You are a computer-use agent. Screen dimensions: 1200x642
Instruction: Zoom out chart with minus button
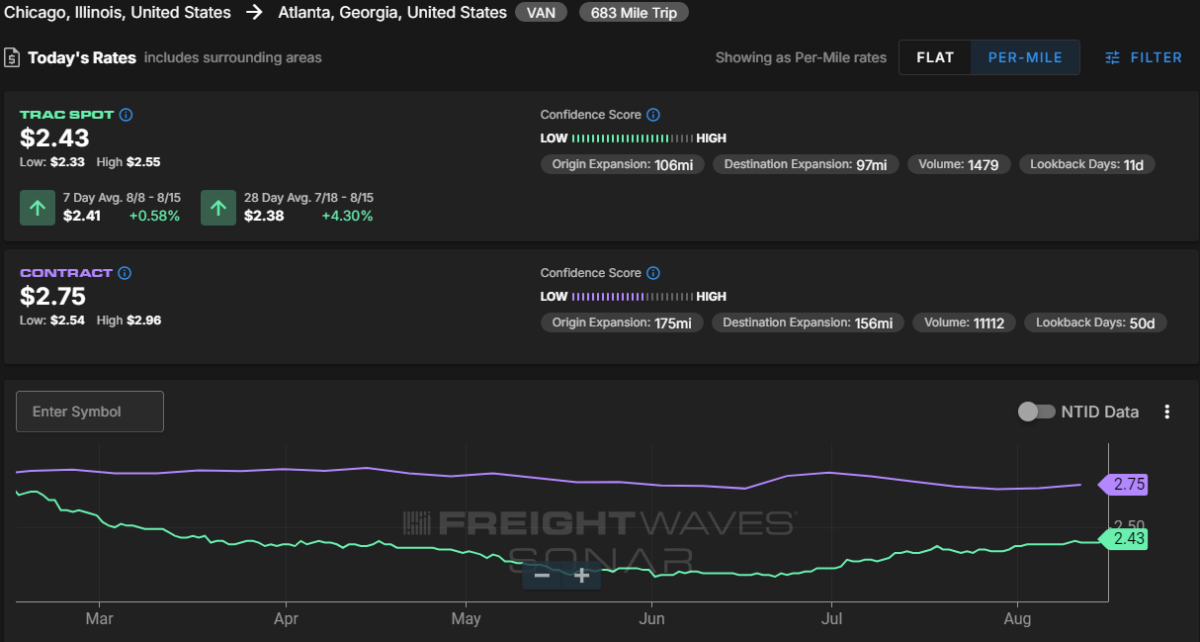point(542,576)
